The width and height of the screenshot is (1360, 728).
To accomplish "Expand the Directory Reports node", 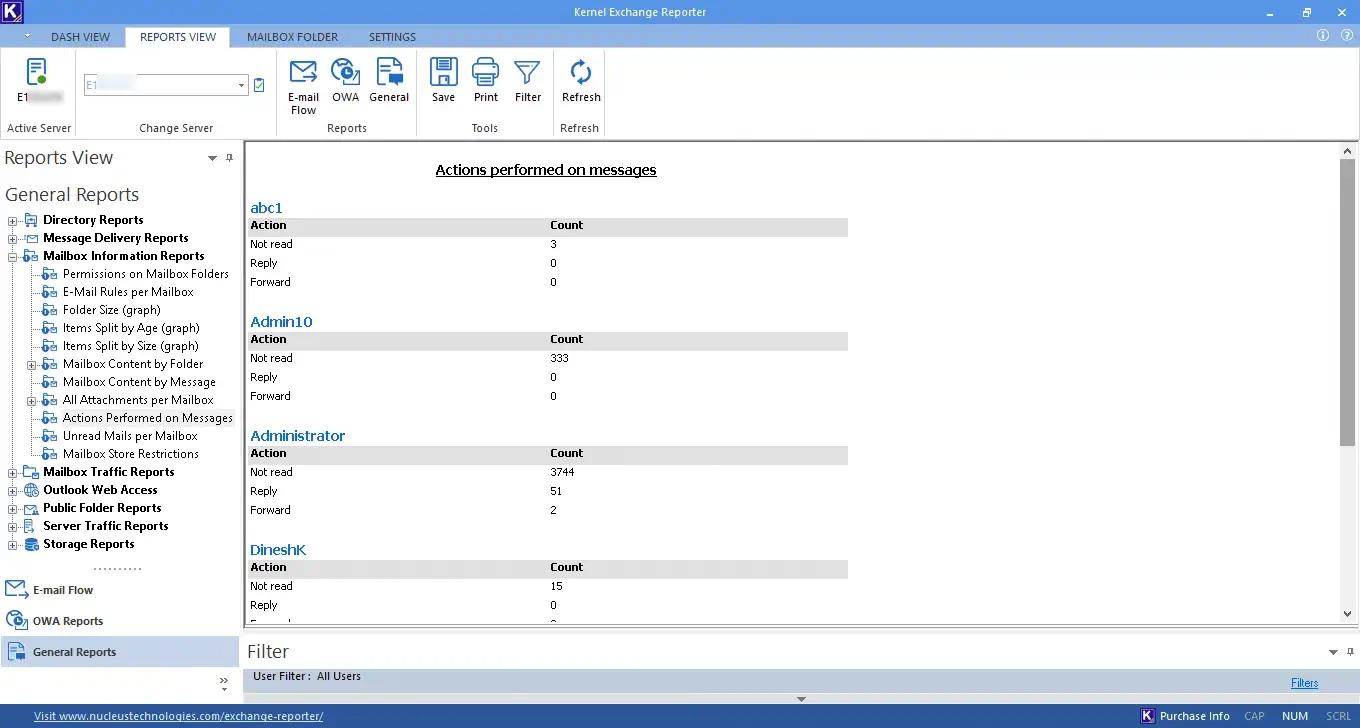I will (x=13, y=221).
